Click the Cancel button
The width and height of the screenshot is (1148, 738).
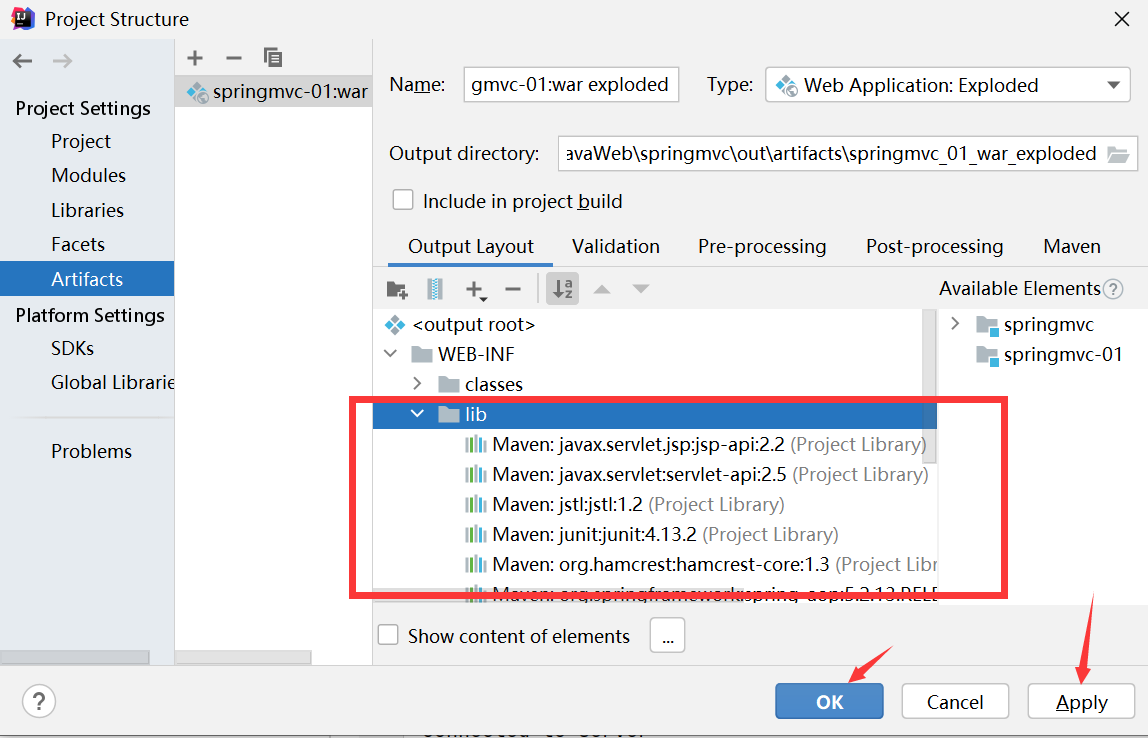[x=955, y=701]
